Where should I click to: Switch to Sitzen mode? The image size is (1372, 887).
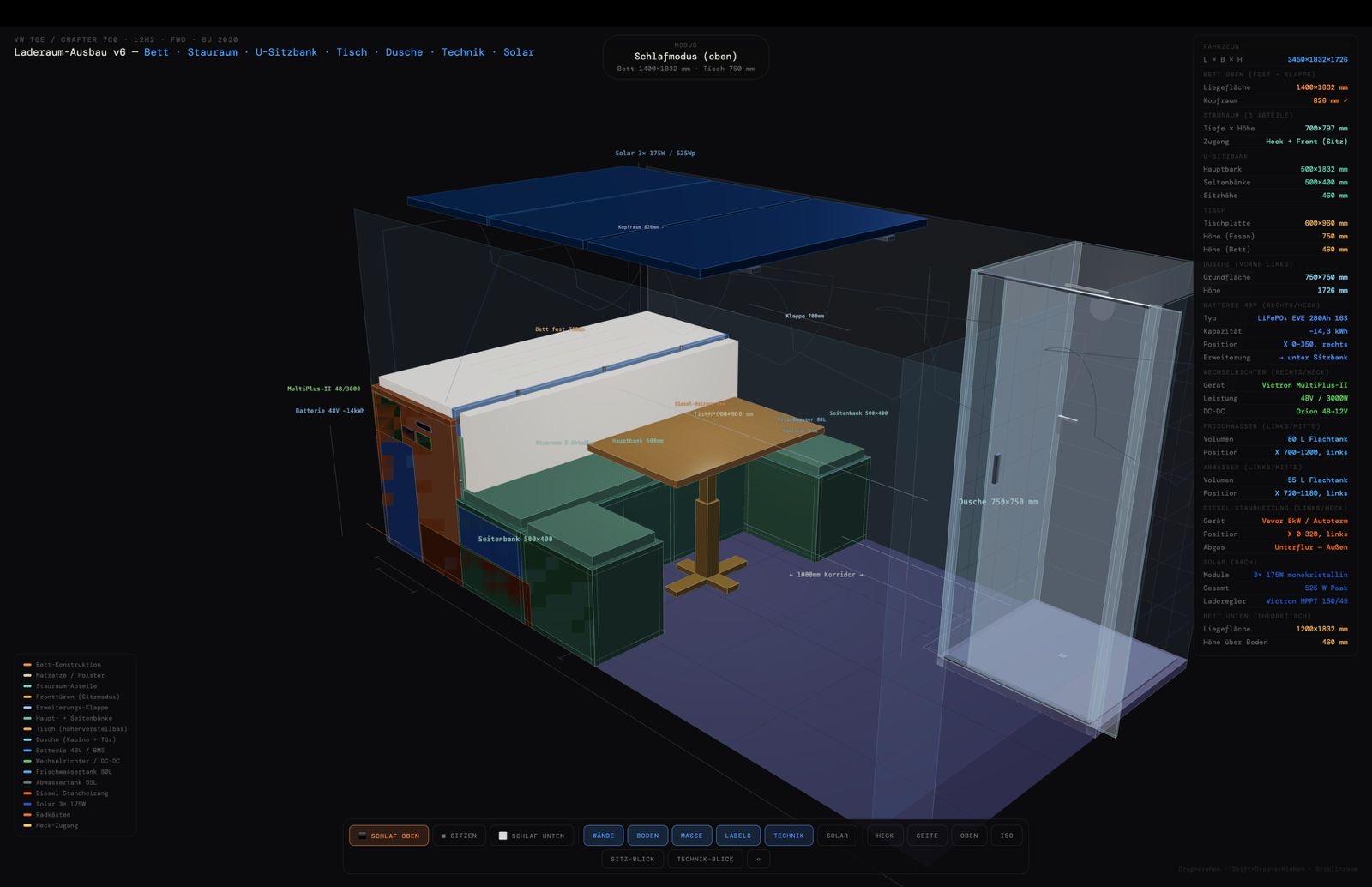pyautogui.click(x=459, y=836)
